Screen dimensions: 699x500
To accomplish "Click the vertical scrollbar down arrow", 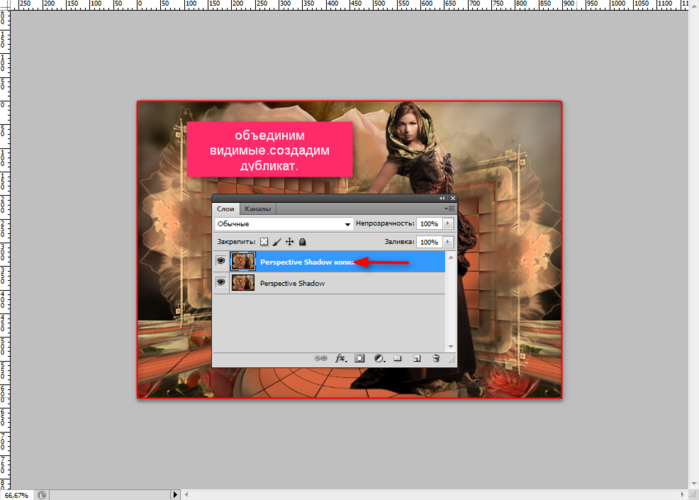I will click(x=694, y=484).
